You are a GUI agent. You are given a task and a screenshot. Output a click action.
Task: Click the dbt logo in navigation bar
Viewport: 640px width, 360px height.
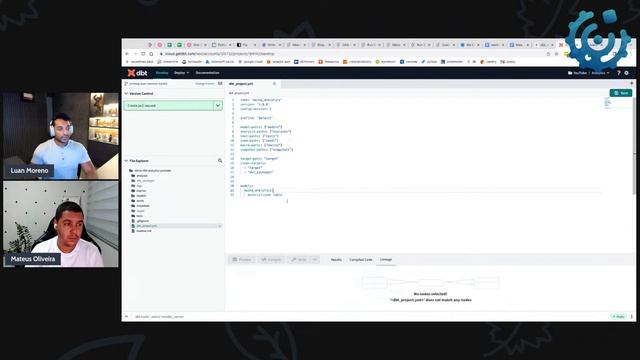coord(138,73)
